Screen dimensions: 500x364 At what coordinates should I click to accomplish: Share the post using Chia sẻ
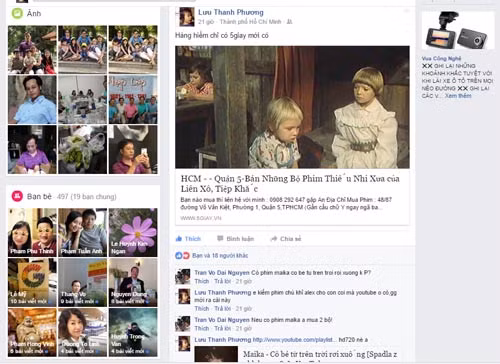[x=286, y=239]
